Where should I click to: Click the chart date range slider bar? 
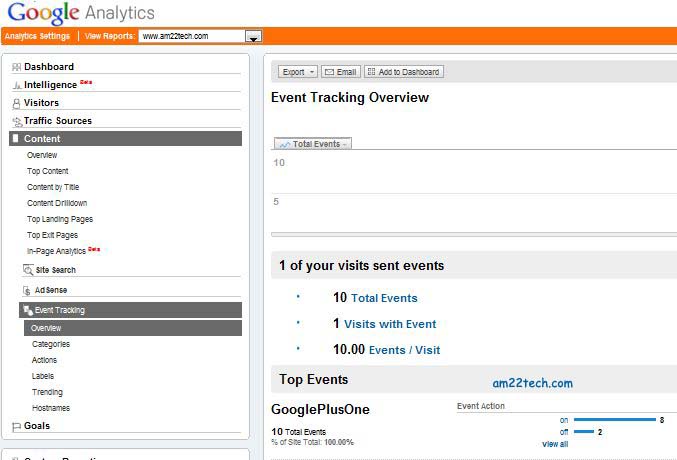[474, 235]
